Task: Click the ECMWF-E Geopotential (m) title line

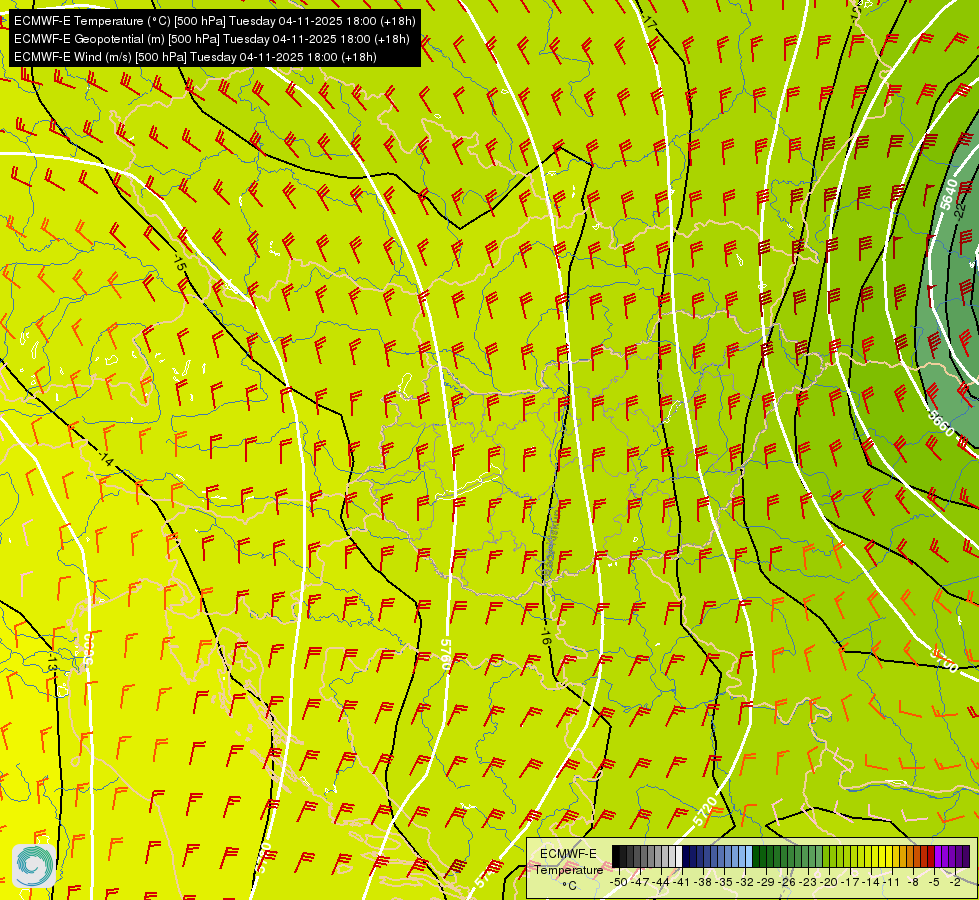Action: tap(212, 39)
